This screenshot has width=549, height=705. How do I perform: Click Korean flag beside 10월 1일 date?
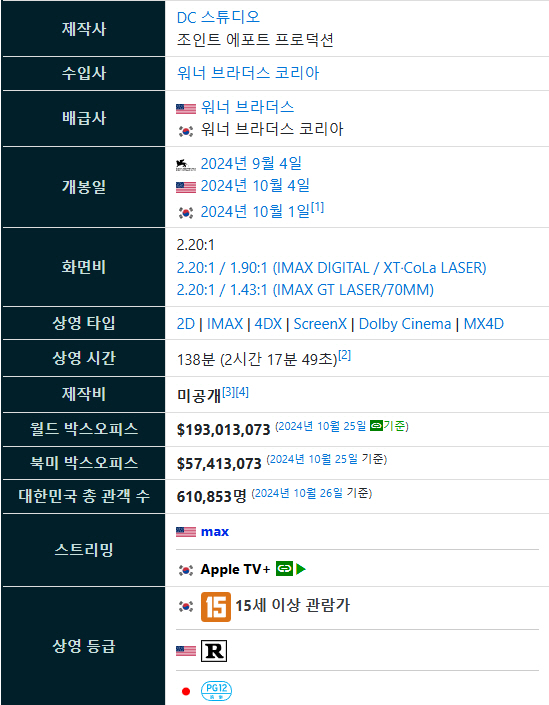[186, 212]
